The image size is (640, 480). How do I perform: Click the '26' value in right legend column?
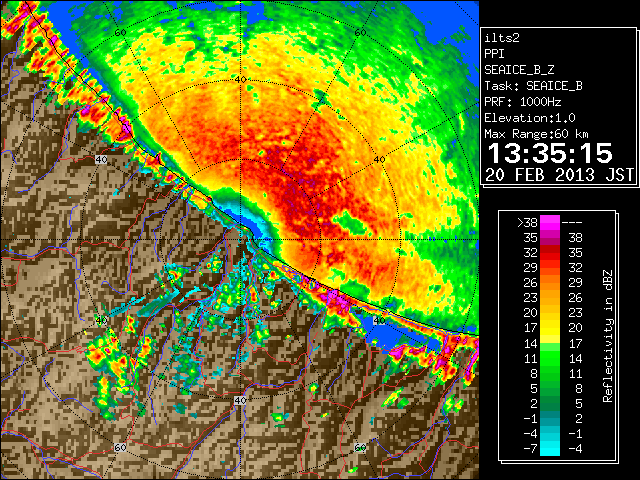coord(575,298)
